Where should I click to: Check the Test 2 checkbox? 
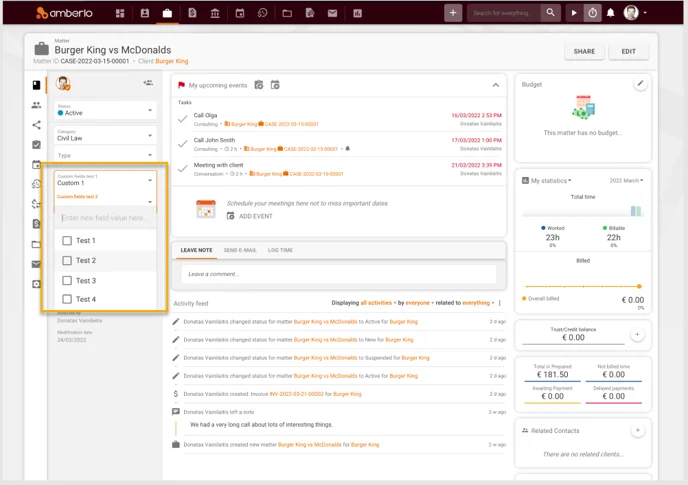[x=67, y=260]
